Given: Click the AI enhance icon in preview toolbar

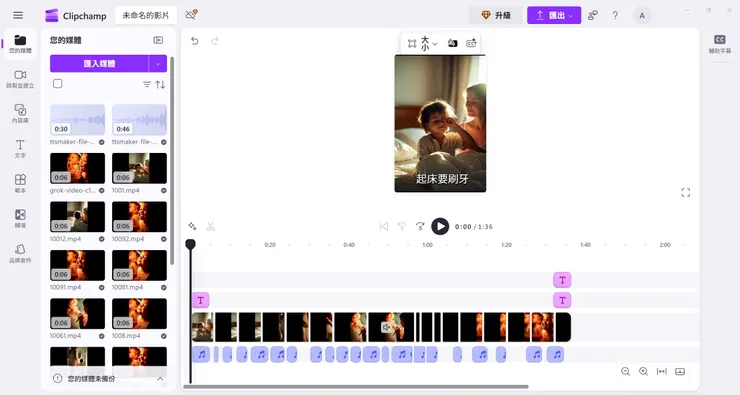Looking at the screenshot, I should [x=471, y=43].
